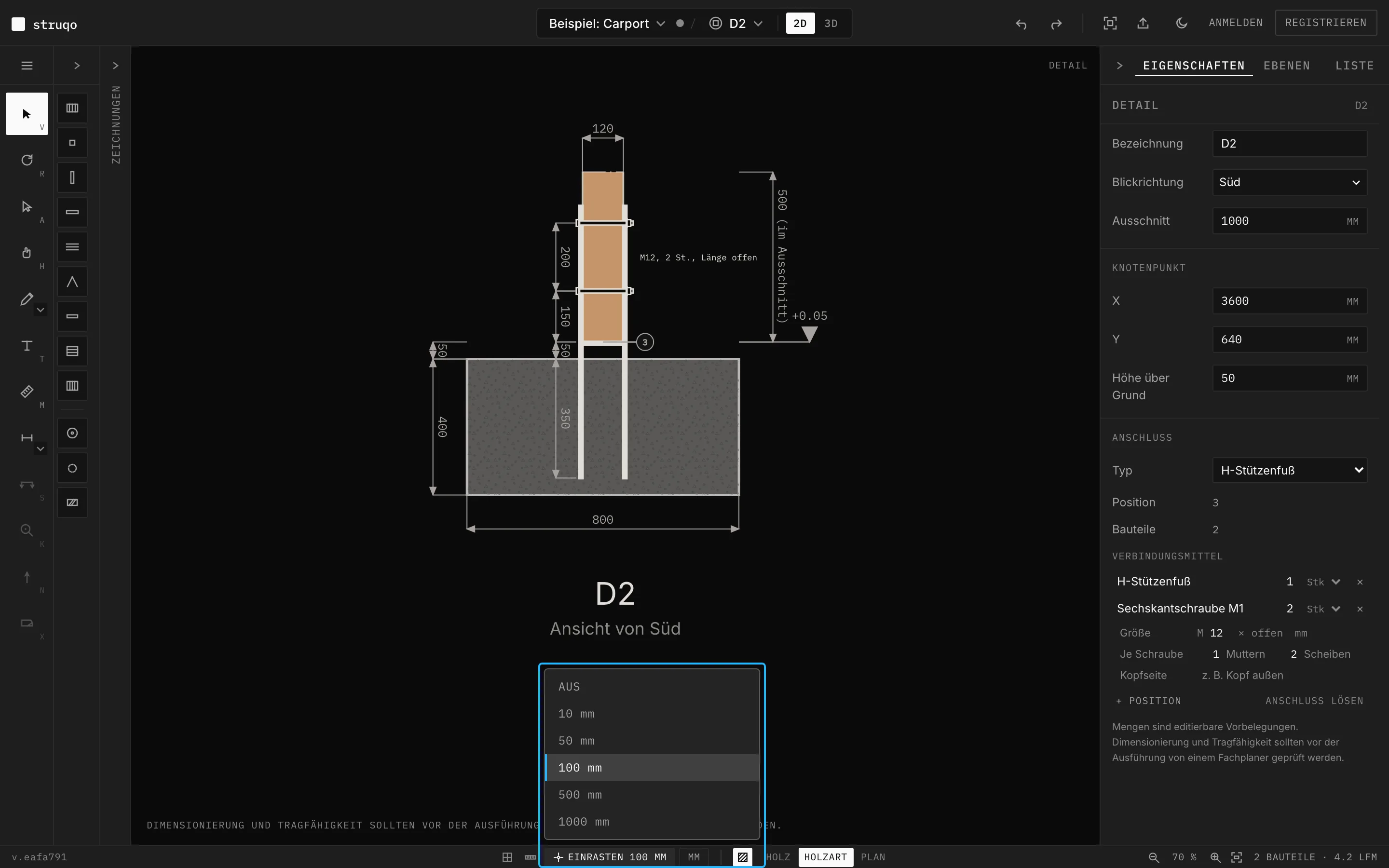Toggle dark mode moon icon

tap(1181, 23)
